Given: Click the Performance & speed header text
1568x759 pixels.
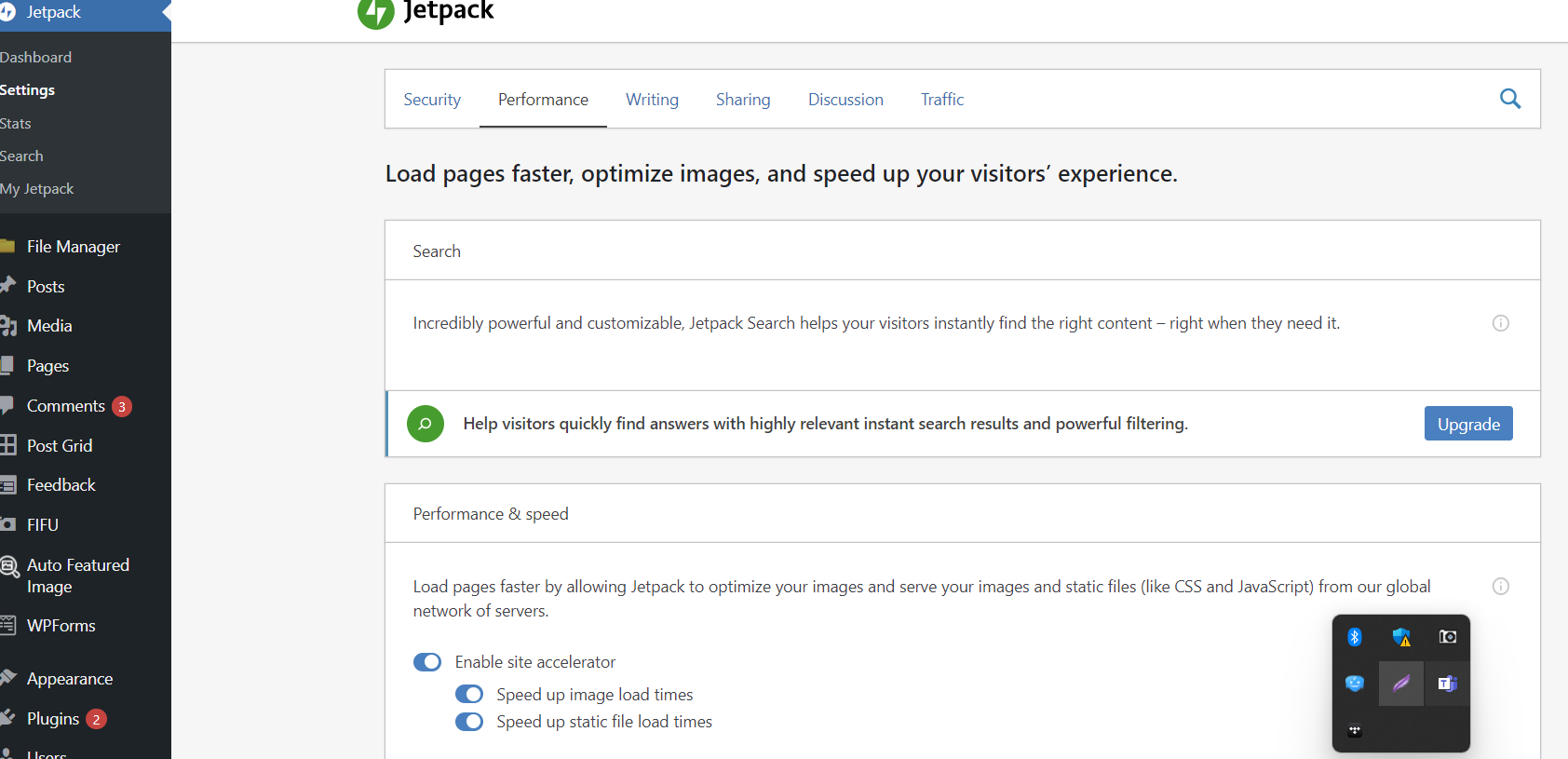Looking at the screenshot, I should click(x=491, y=514).
